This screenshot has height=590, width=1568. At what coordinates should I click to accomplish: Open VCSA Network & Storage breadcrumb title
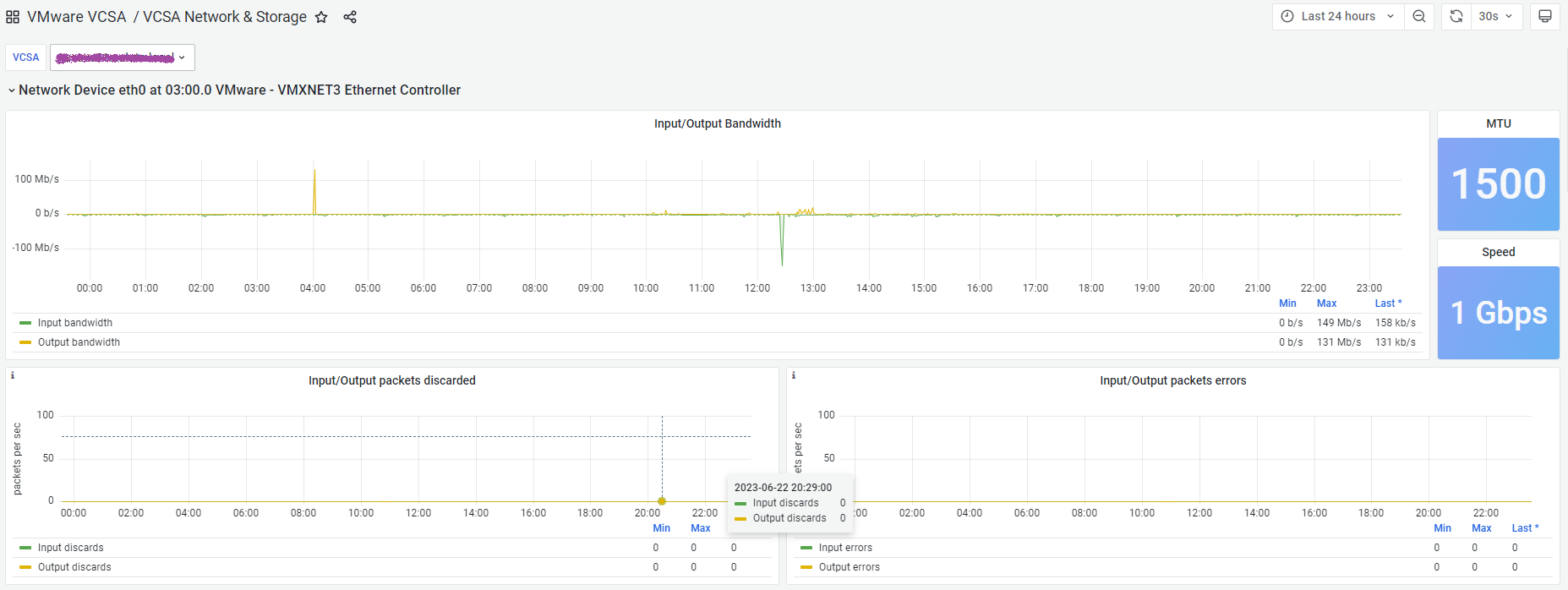pyautogui.click(x=225, y=17)
